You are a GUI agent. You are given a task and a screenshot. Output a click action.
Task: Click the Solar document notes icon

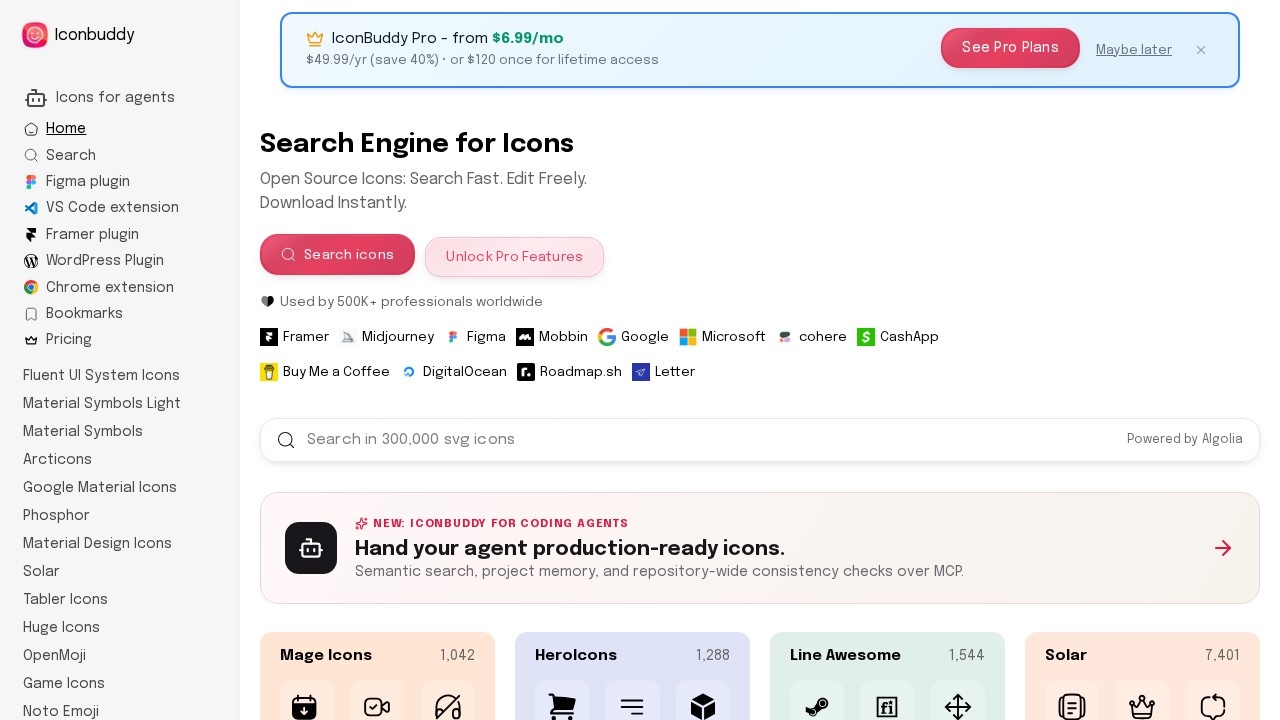click(x=1072, y=707)
